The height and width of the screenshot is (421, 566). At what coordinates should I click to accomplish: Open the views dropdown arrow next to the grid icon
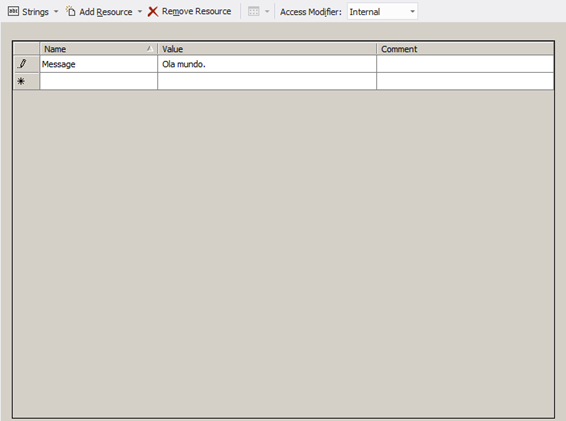267,12
